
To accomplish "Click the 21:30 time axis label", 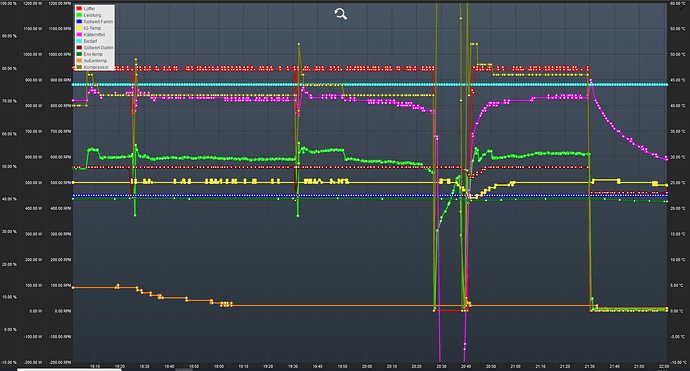I will click(x=589, y=366).
